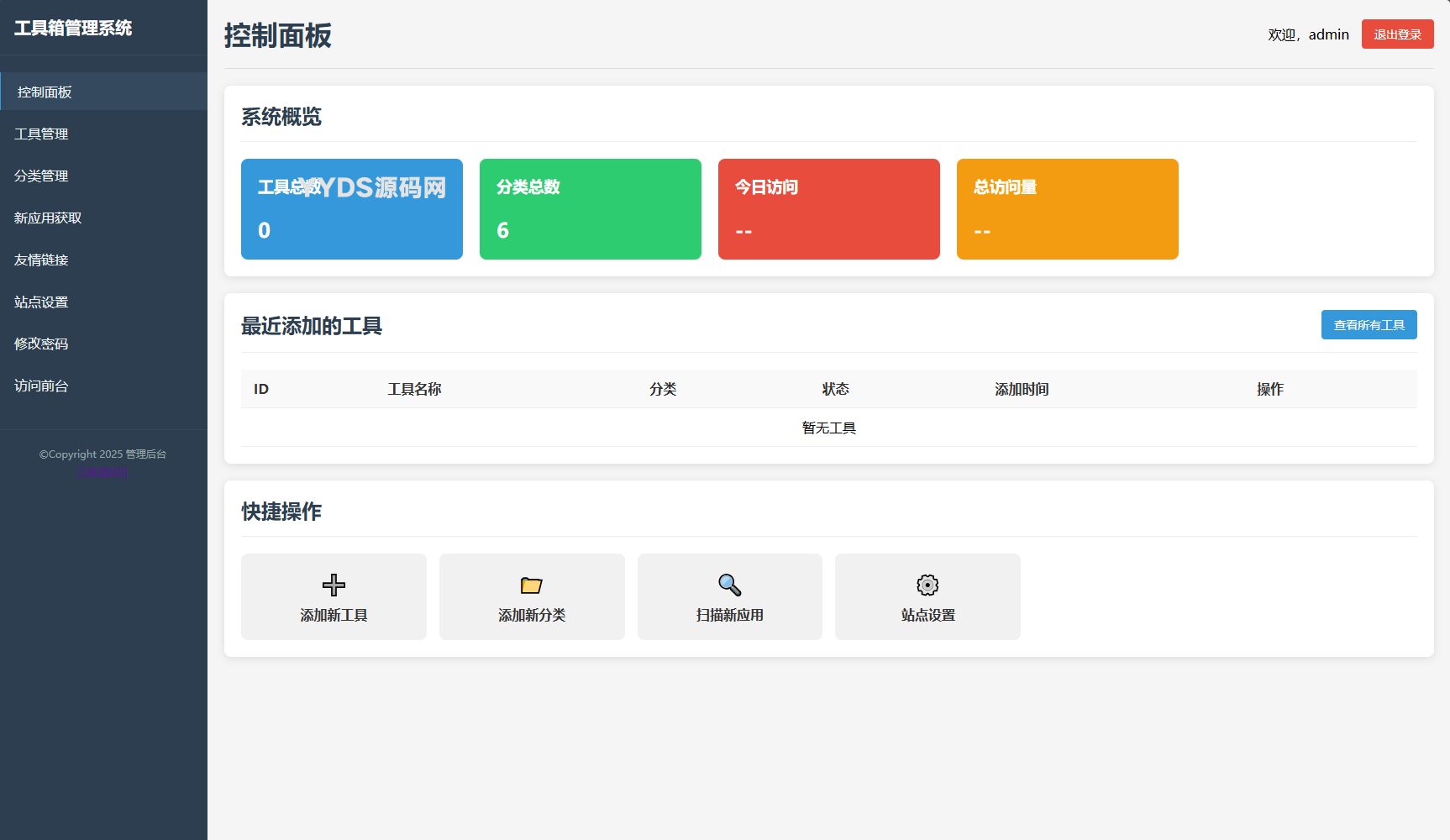Viewport: 1450px width, 840px height.
Task: Select 修改密码 in the sidebar
Action: 41,344
